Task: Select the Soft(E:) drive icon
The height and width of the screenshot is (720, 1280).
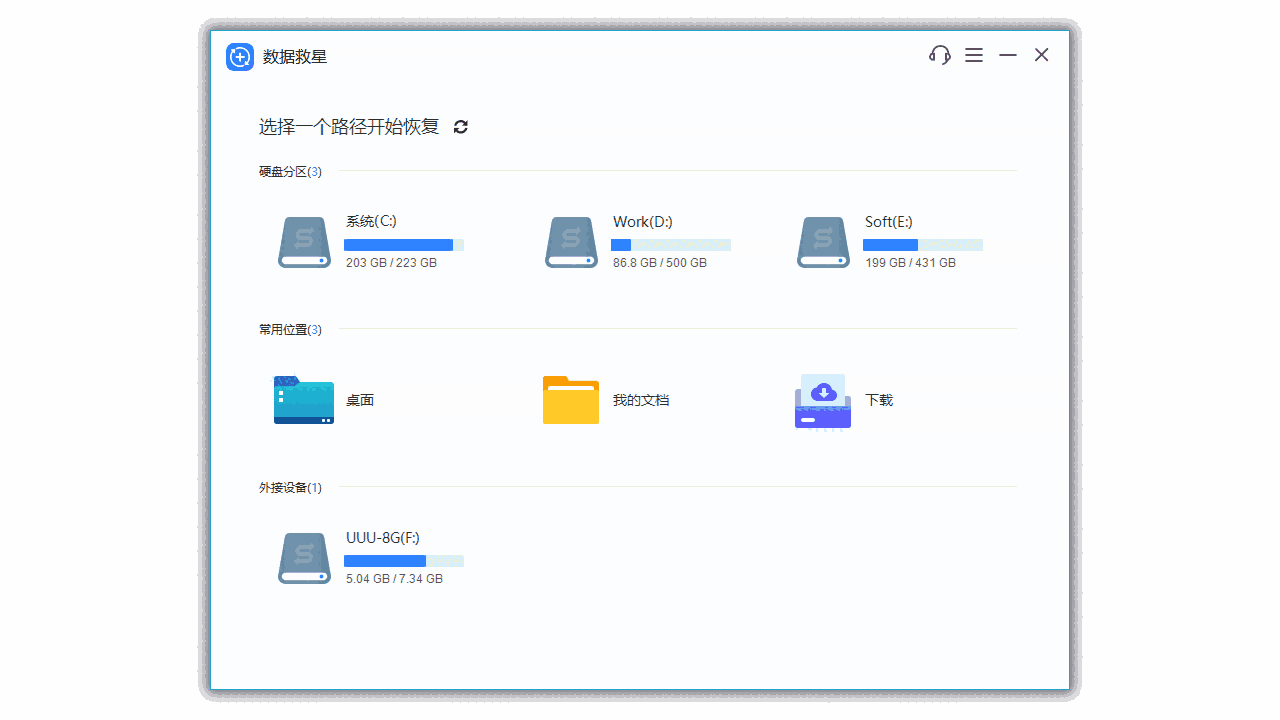Action: 823,242
